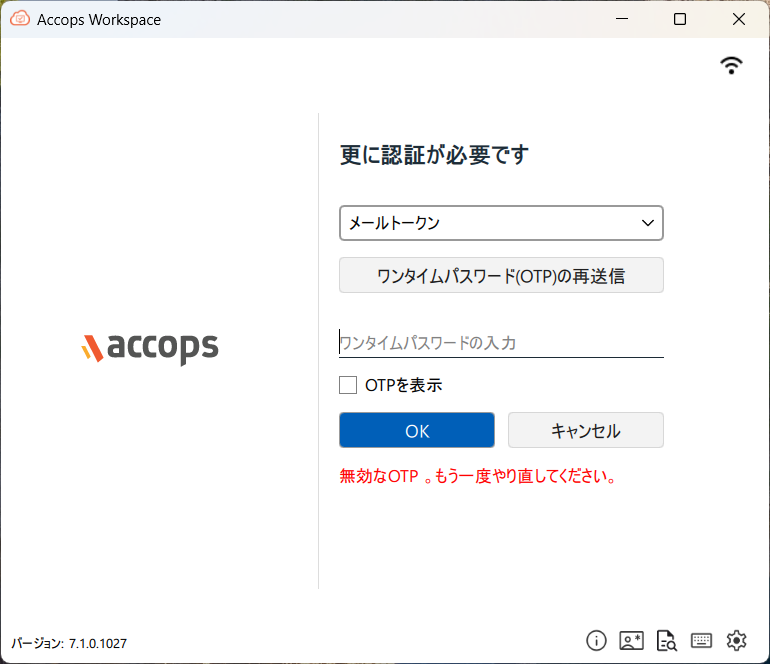Open the info (i) icon
Screen dimensions: 770x664
pyautogui.click(x=596, y=640)
